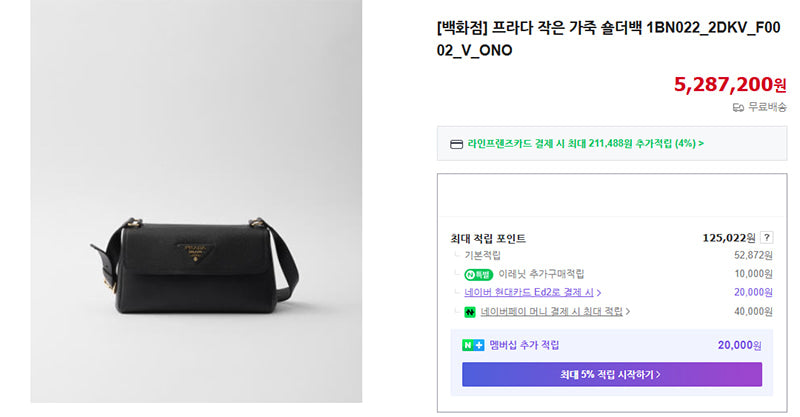Viewport: 800px width, 417px height.
Task: Click the 최대 5% 적립 시작하기 button
Action: click(x=612, y=374)
